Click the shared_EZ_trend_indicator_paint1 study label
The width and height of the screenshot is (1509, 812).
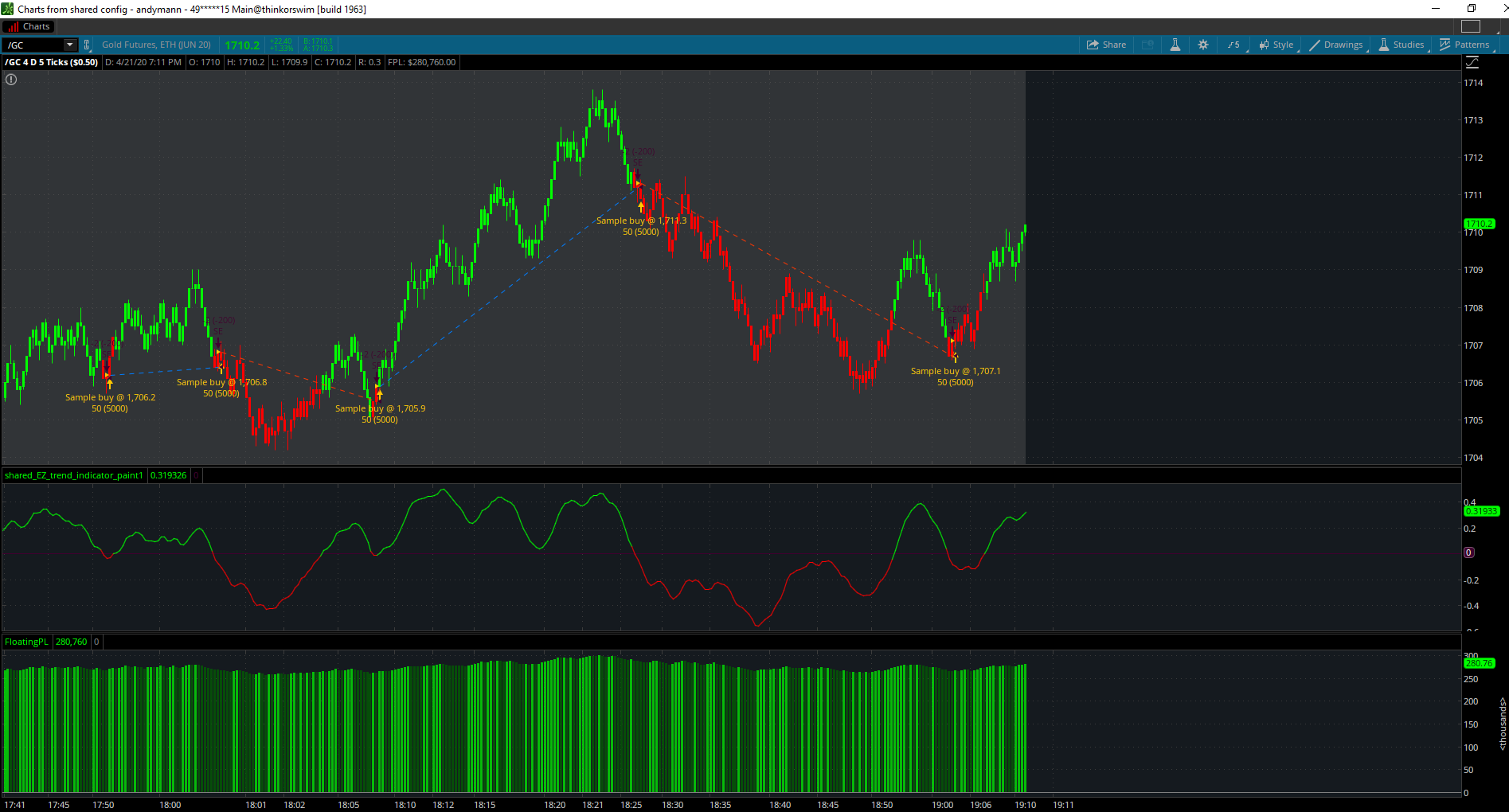[x=74, y=475]
